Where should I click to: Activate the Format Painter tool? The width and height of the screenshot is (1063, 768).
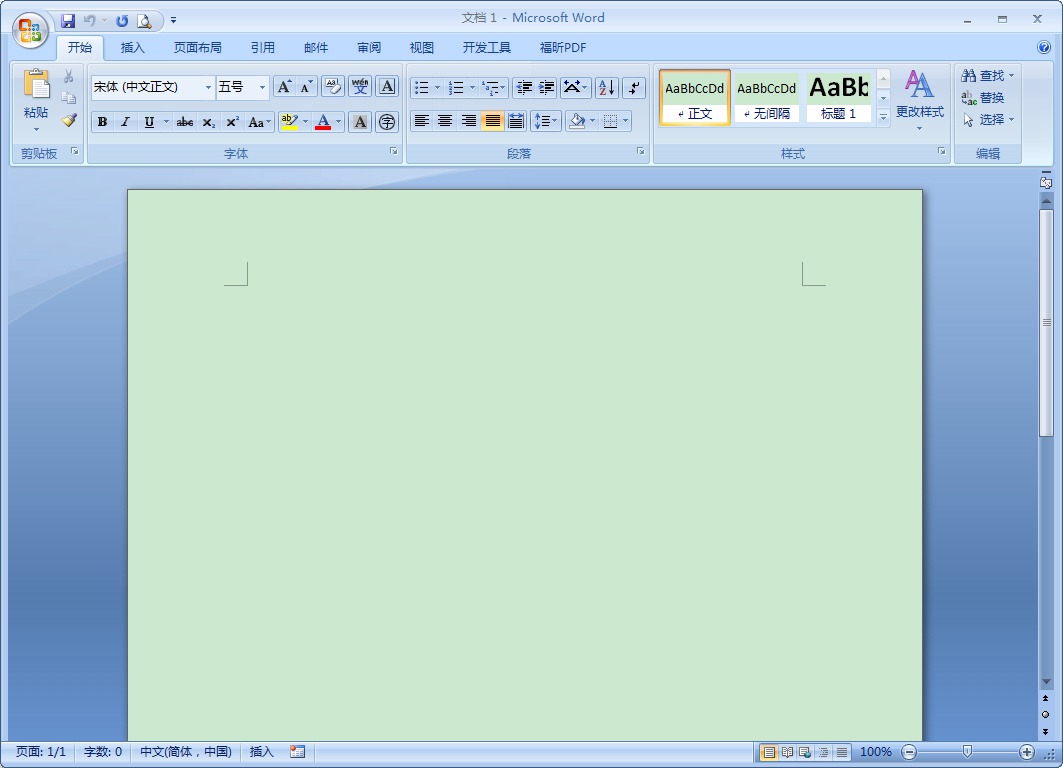click(x=69, y=120)
